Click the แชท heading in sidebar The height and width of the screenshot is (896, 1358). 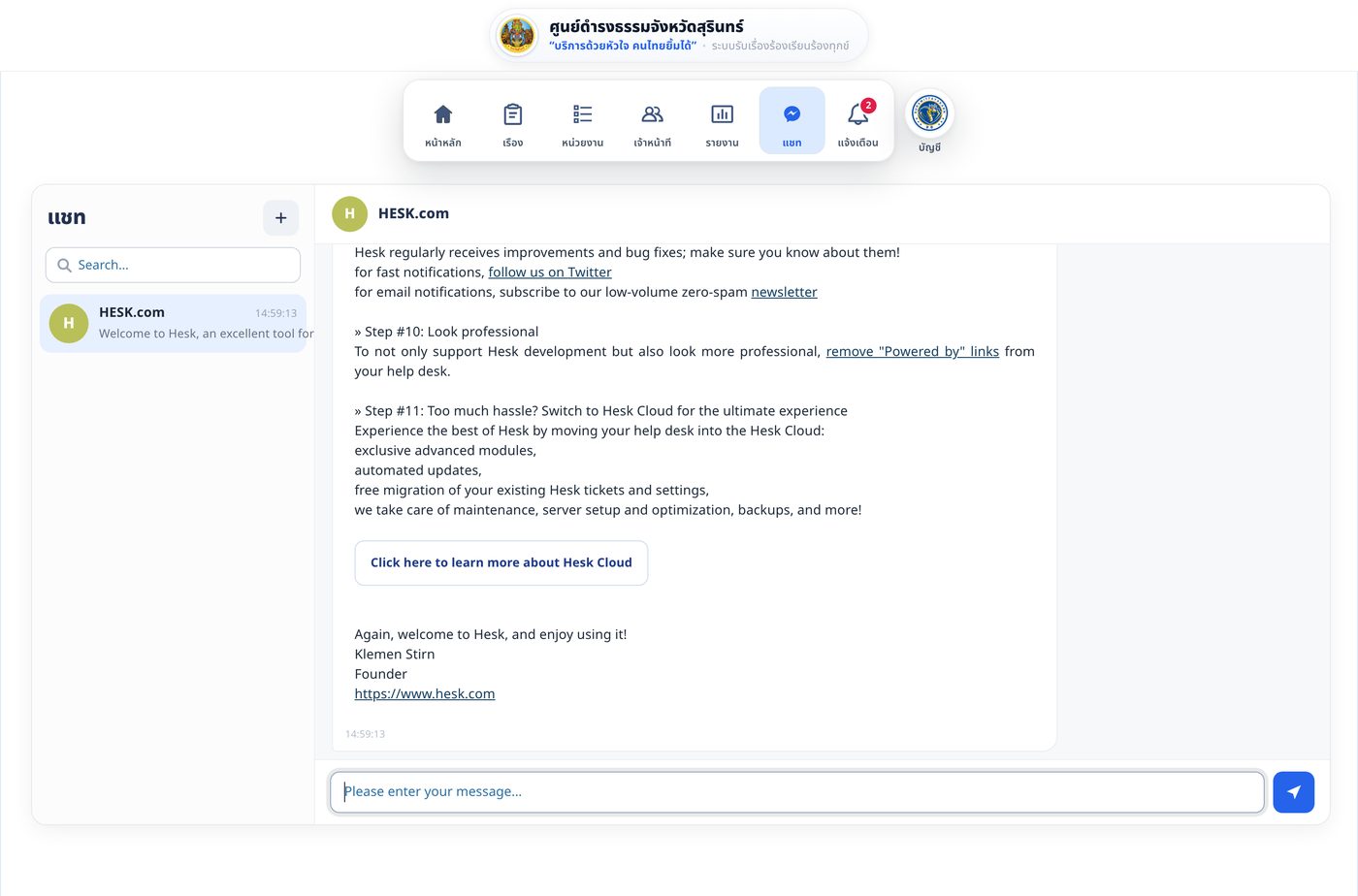[67, 217]
